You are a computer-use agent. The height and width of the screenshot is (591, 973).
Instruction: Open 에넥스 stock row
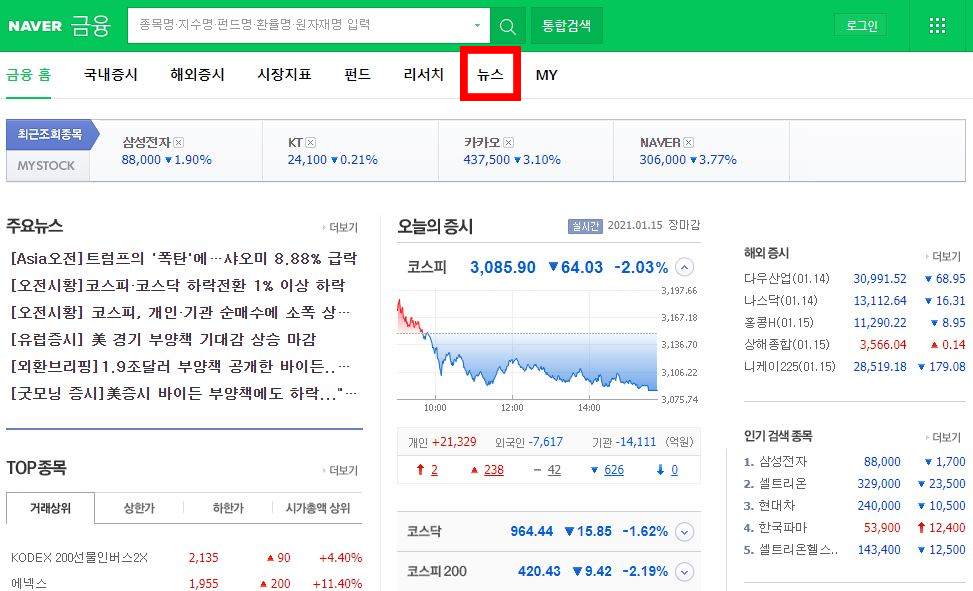(x=29, y=584)
